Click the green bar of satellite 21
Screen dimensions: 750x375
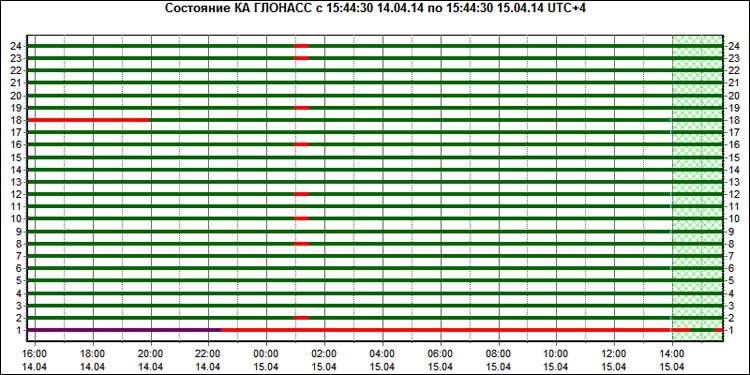(375, 83)
